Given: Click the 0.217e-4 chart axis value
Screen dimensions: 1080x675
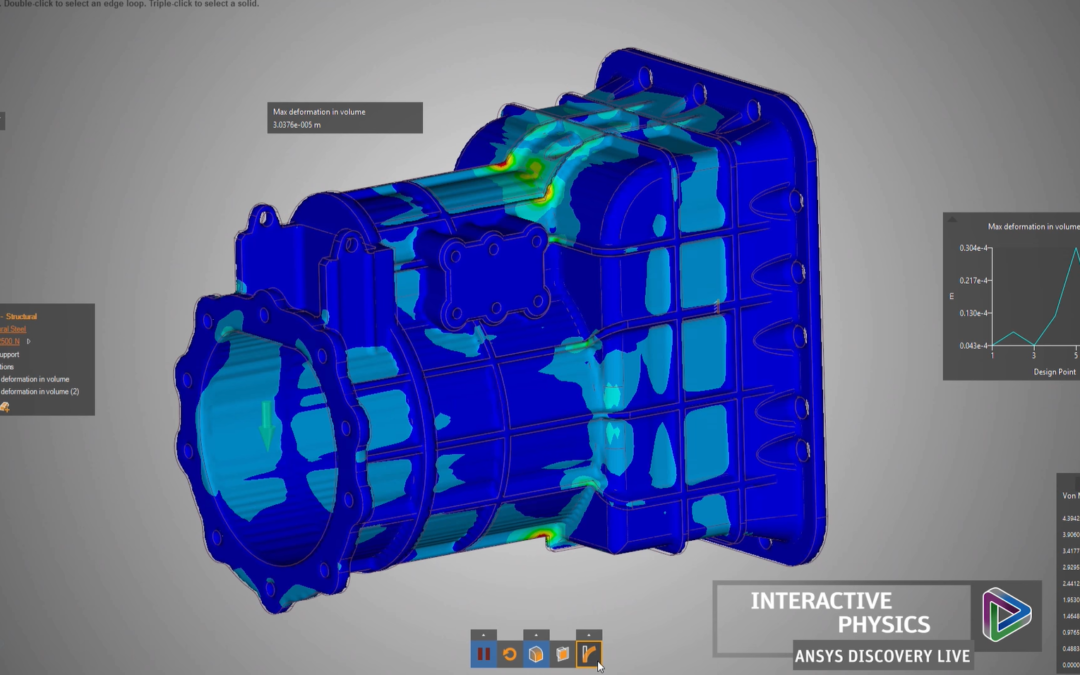Looking at the screenshot, I should click(973, 280).
